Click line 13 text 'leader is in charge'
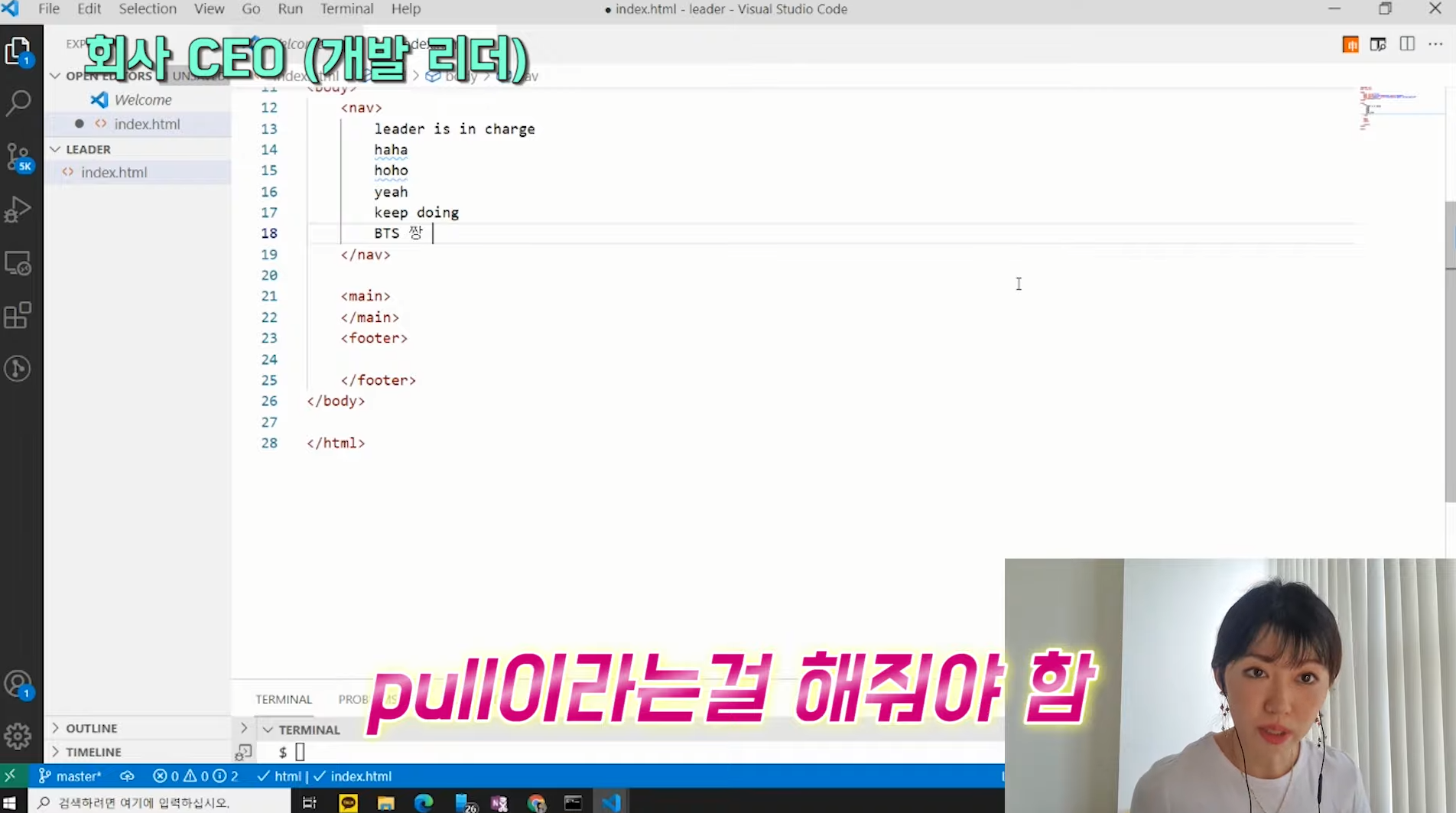Image resolution: width=1456 pixels, height=813 pixels. tap(454, 128)
